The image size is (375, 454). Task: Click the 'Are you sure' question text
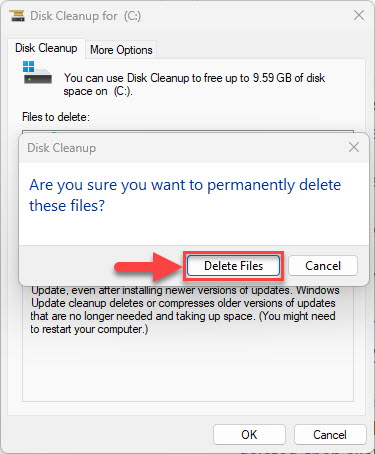(x=185, y=195)
